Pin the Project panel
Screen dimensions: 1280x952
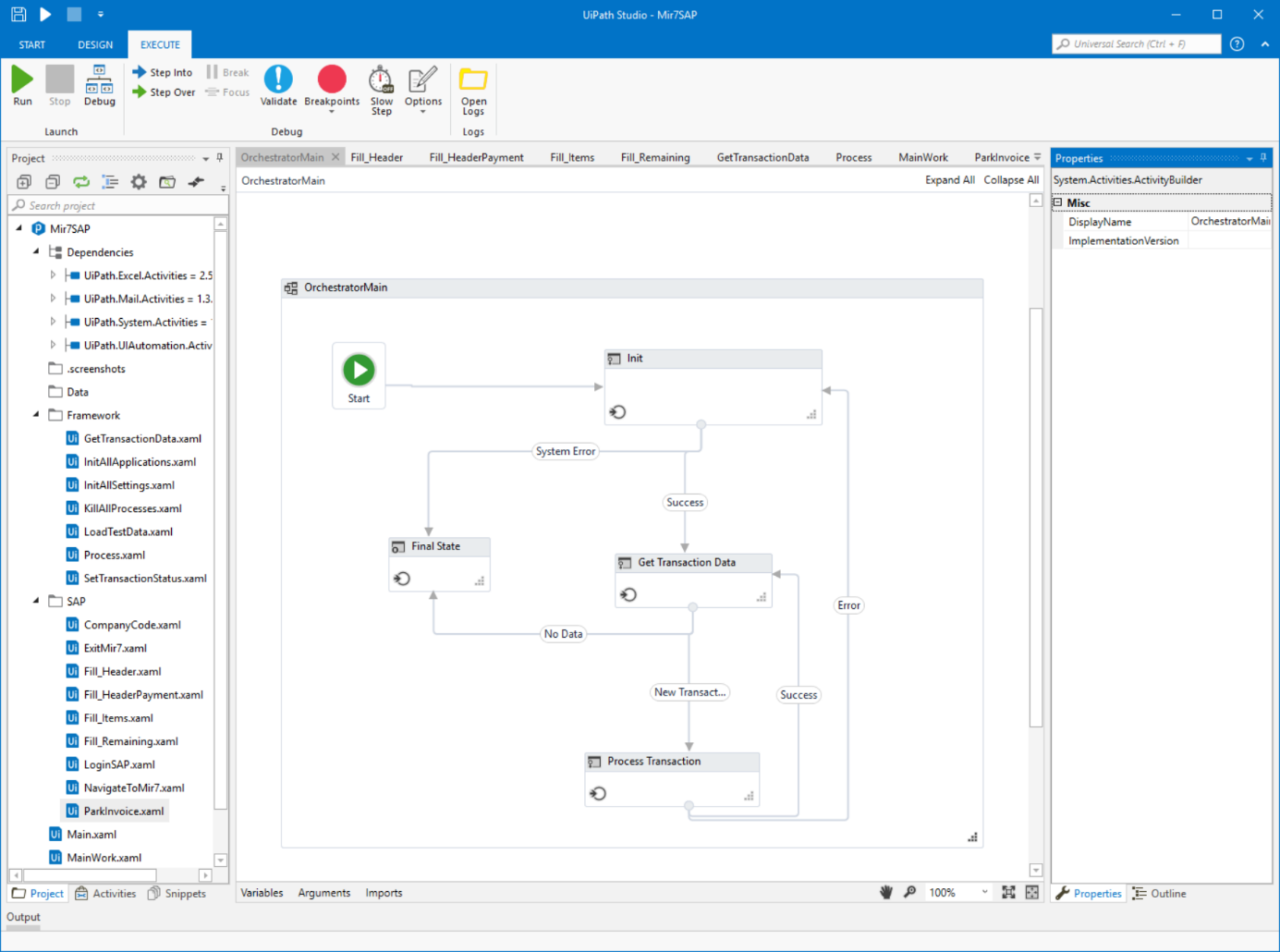[x=220, y=158]
